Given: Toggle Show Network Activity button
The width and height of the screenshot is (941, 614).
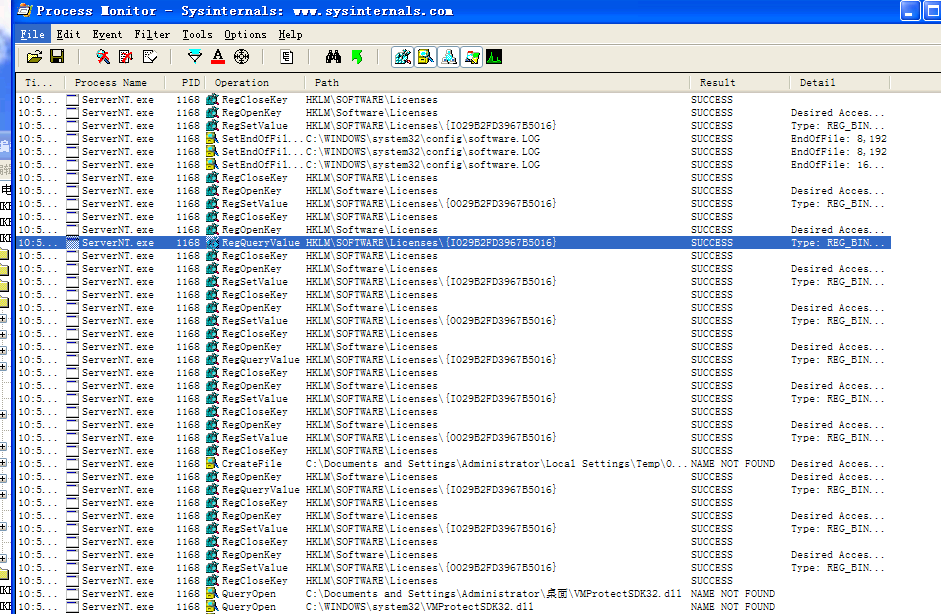Looking at the screenshot, I should coord(448,57).
